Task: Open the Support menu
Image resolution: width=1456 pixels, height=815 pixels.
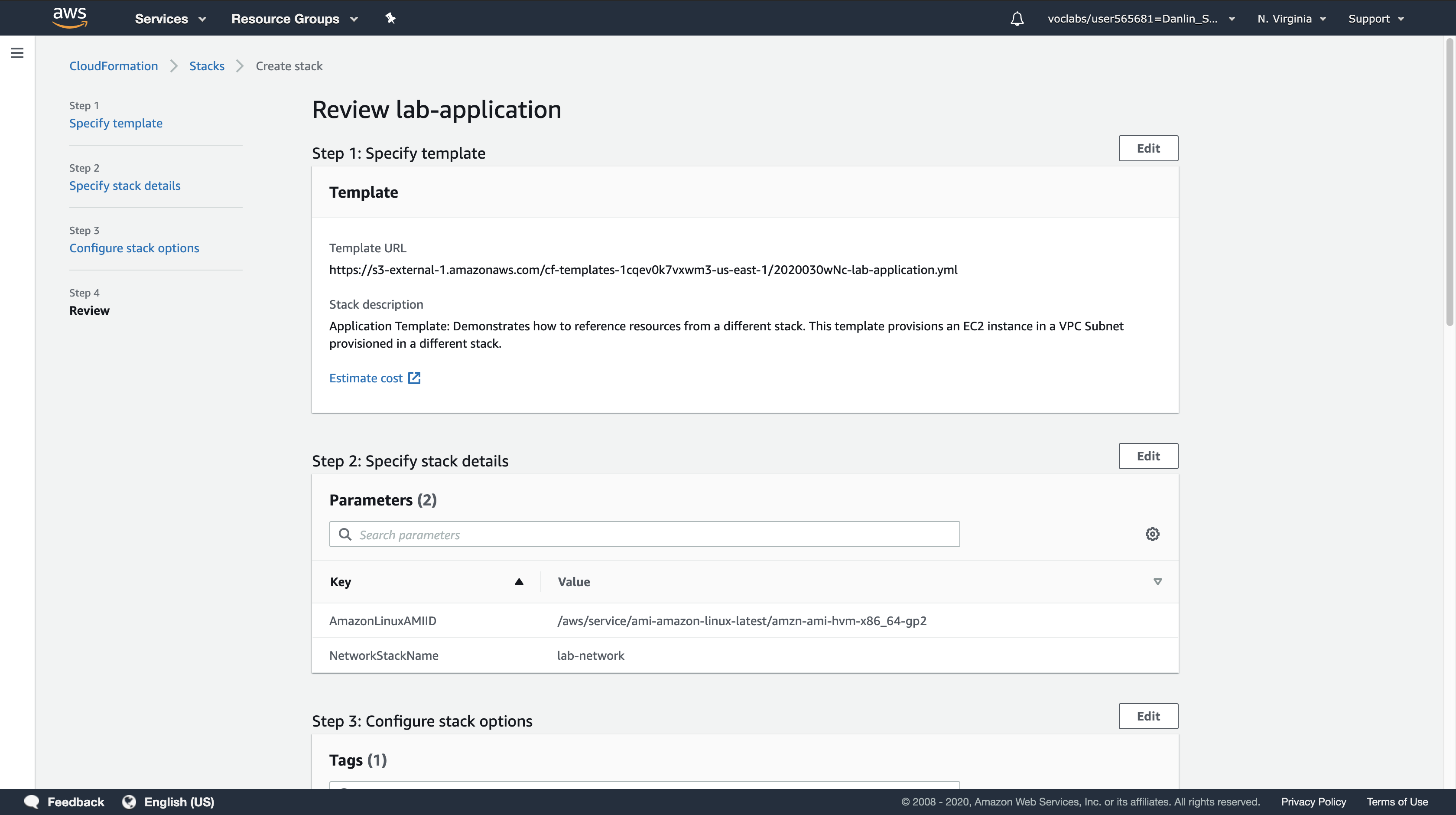Action: pos(1375,19)
